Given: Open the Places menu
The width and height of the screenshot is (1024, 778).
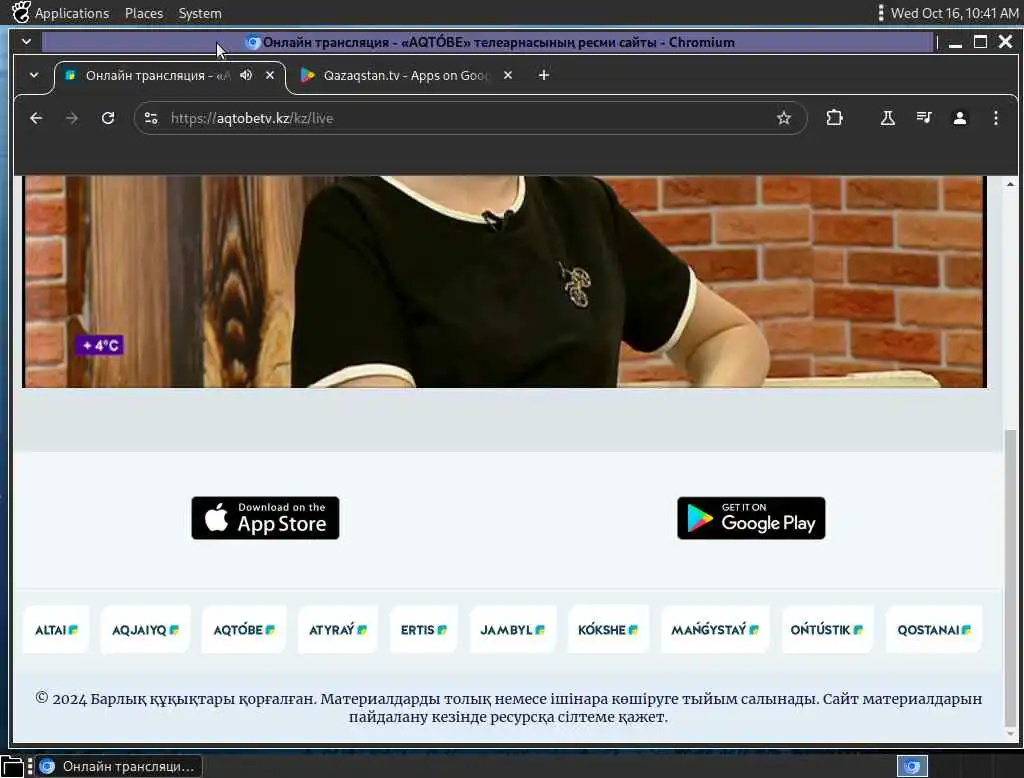Looking at the screenshot, I should click(x=144, y=13).
